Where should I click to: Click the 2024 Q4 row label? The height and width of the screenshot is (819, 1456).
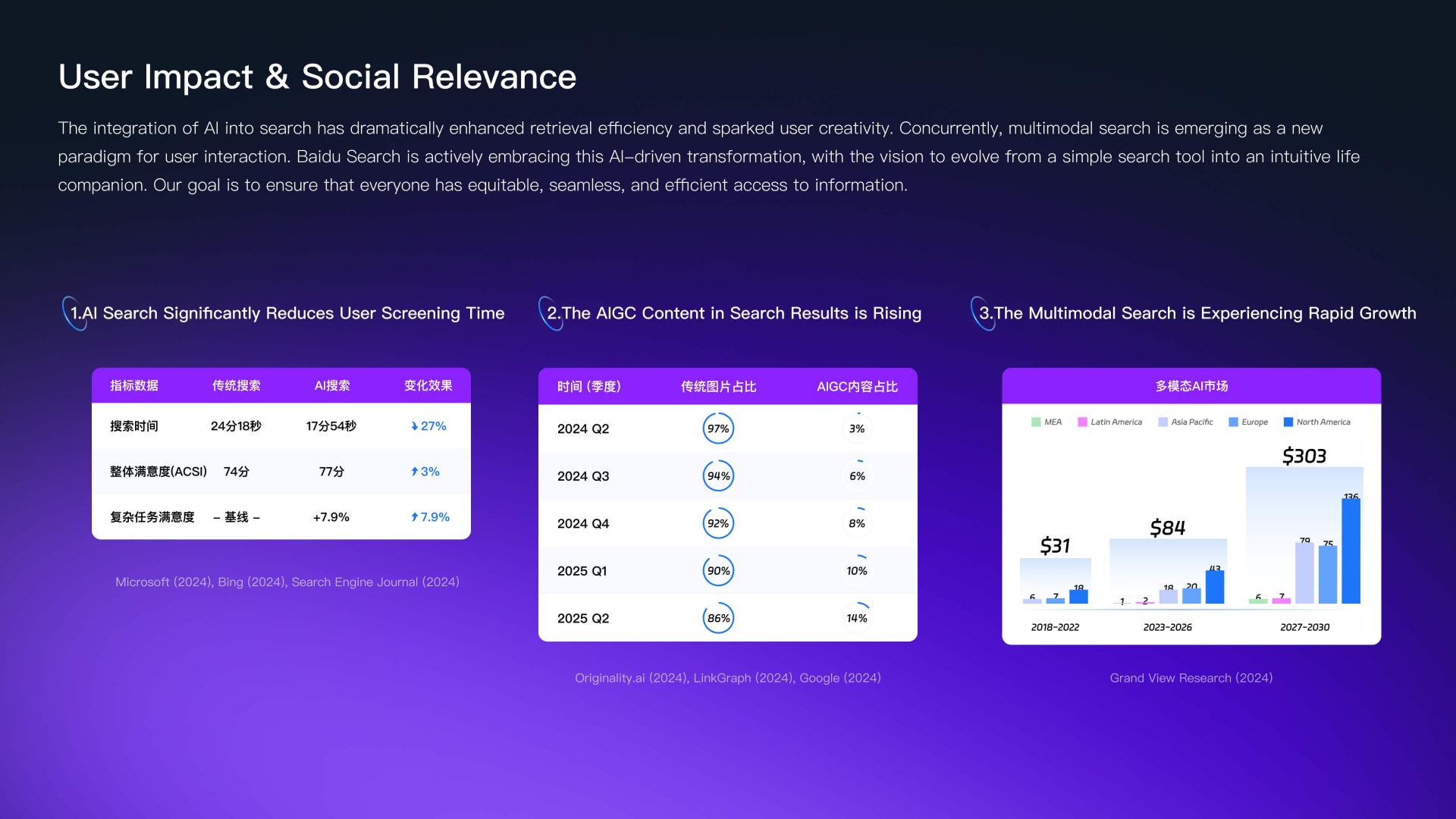[x=583, y=524]
